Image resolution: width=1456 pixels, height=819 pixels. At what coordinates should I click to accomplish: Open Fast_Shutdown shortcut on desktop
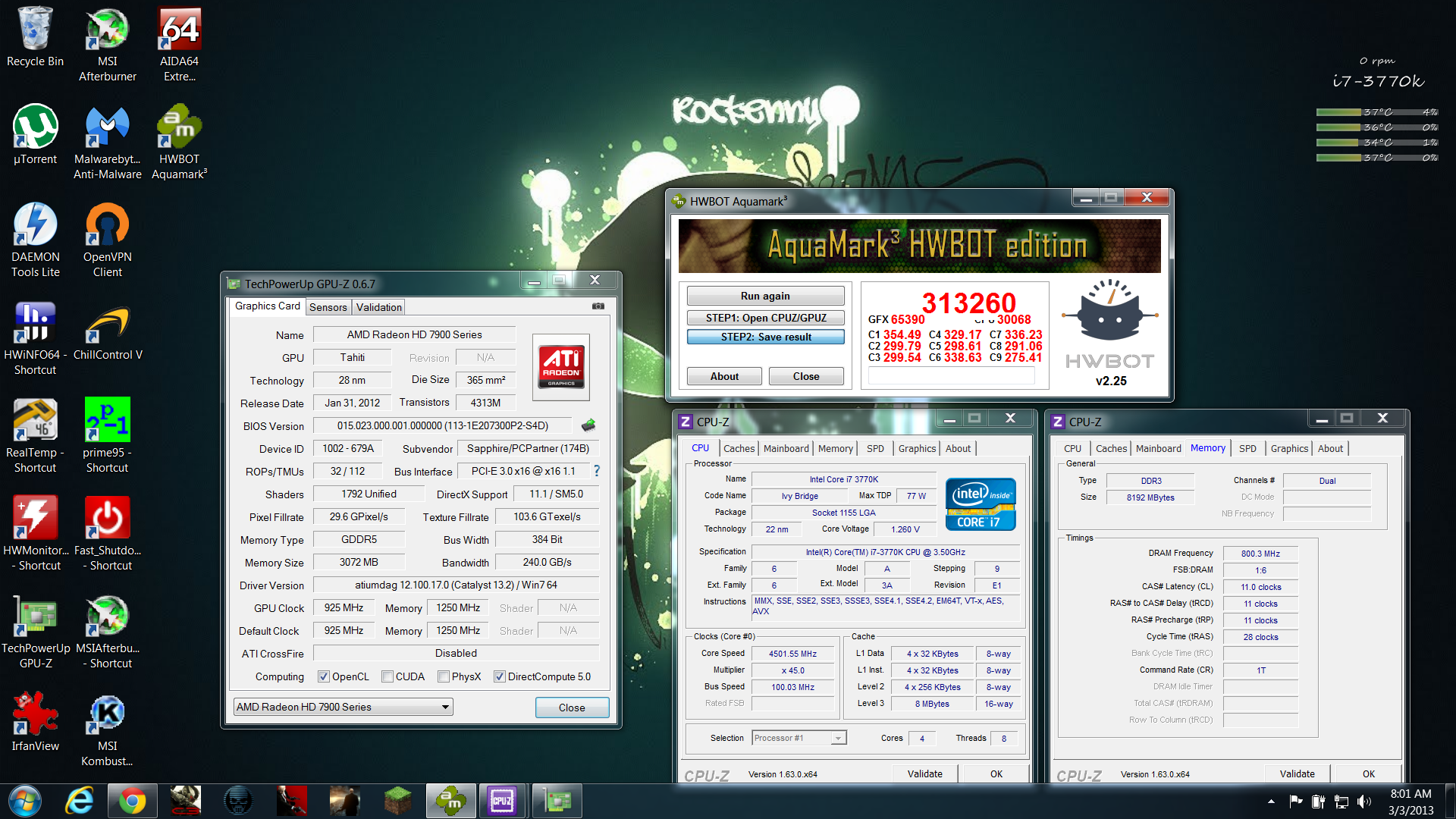108,534
